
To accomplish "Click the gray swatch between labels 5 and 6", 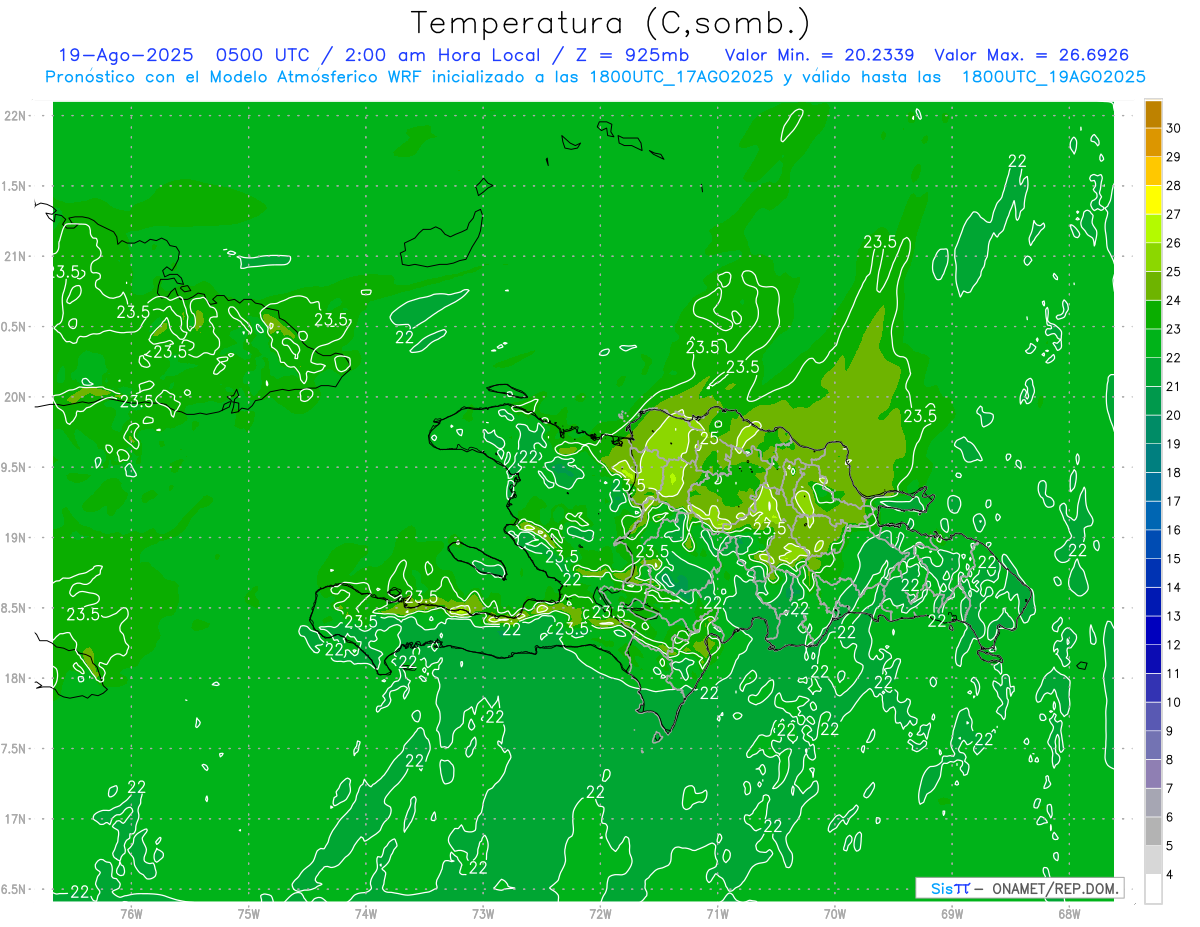I will [1153, 831].
